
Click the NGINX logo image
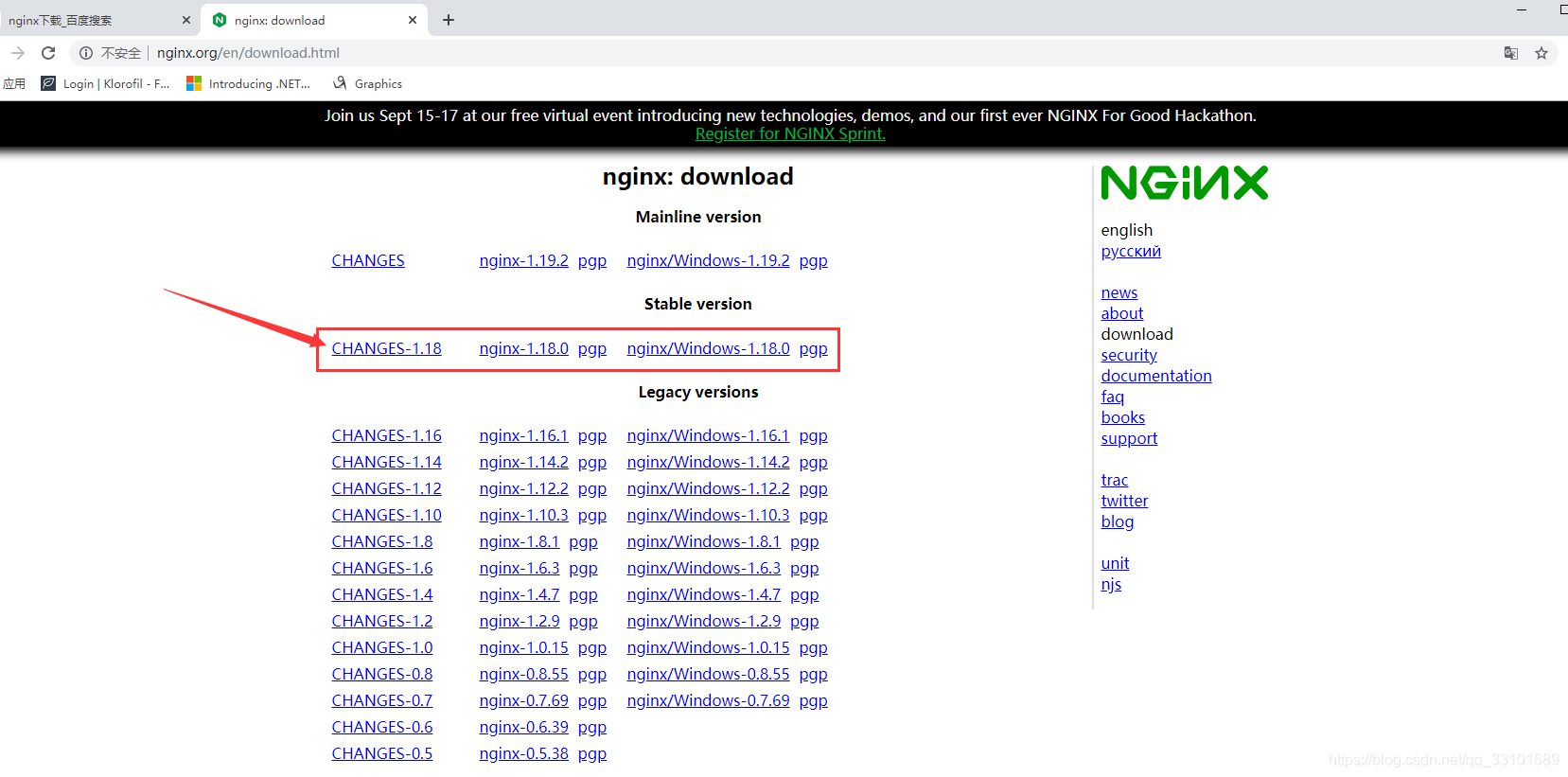pyautogui.click(x=1185, y=183)
